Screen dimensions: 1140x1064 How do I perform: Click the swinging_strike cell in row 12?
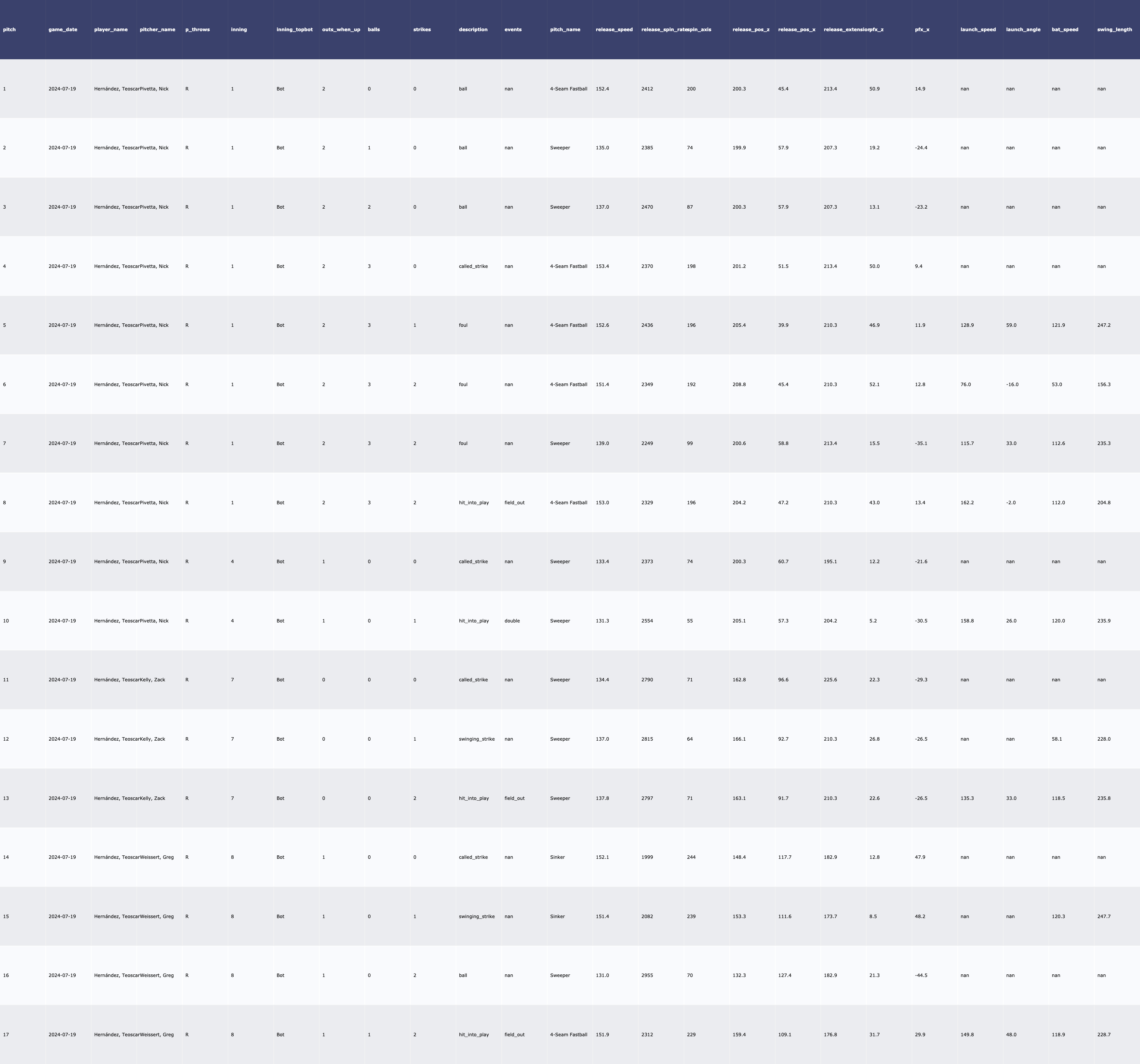click(x=477, y=739)
